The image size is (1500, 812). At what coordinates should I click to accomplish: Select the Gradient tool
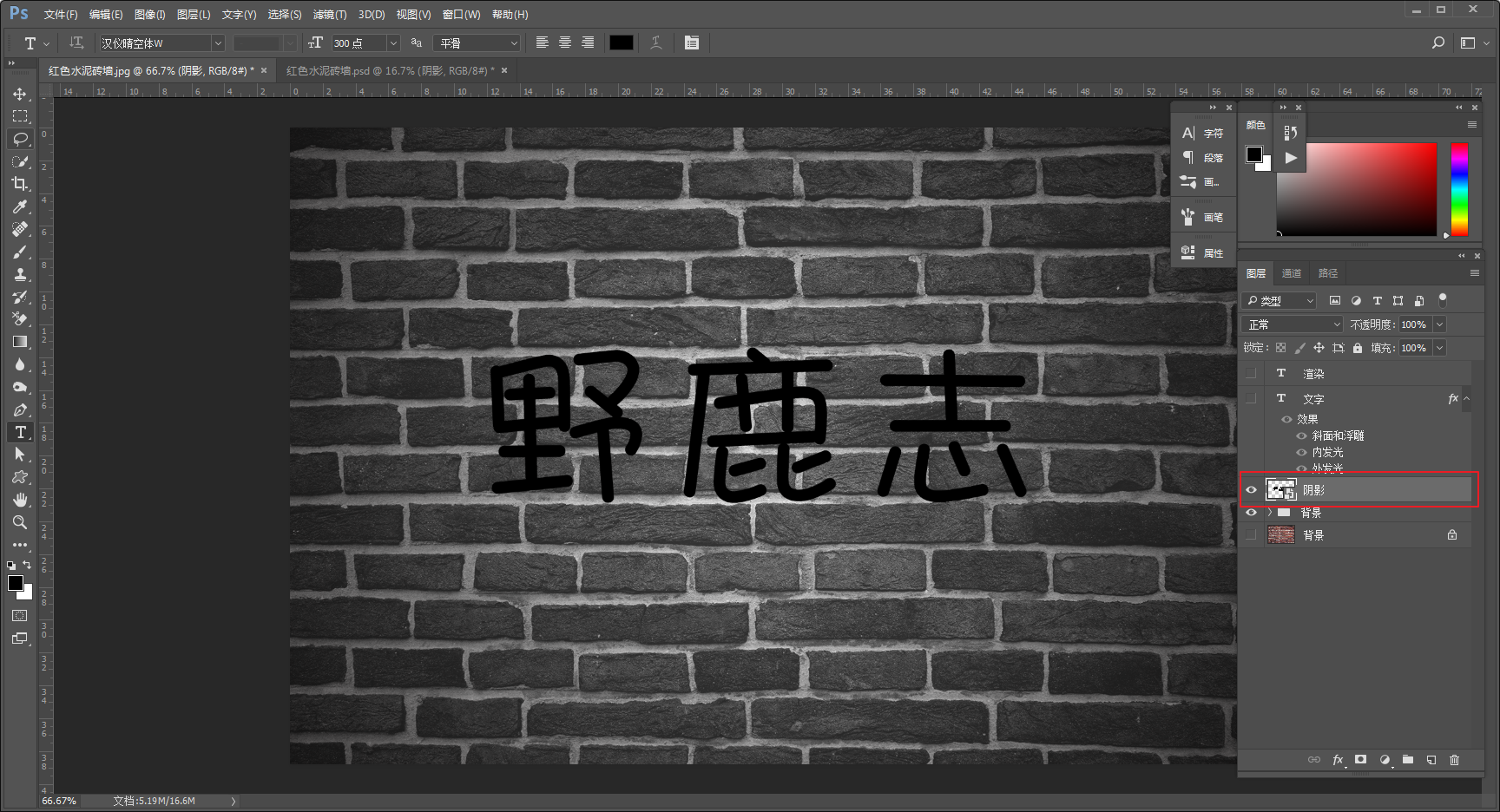(20, 342)
